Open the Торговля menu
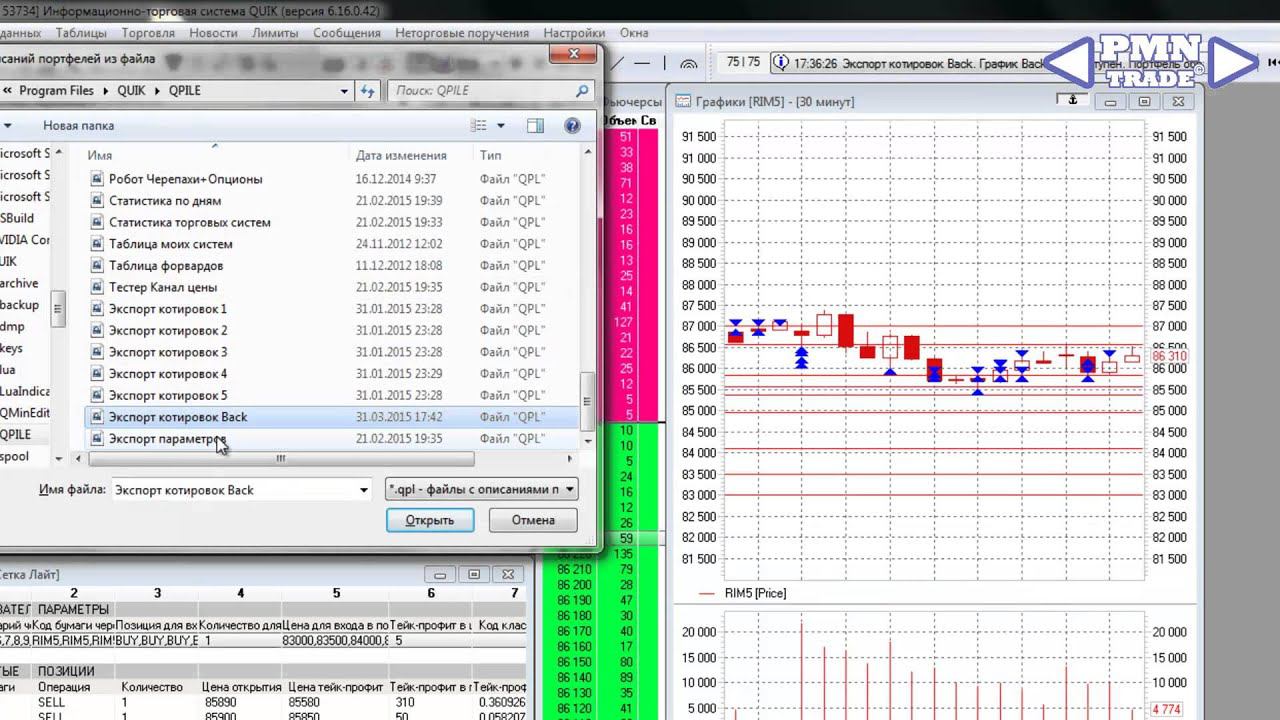This screenshot has height=720, width=1280. [x=147, y=33]
